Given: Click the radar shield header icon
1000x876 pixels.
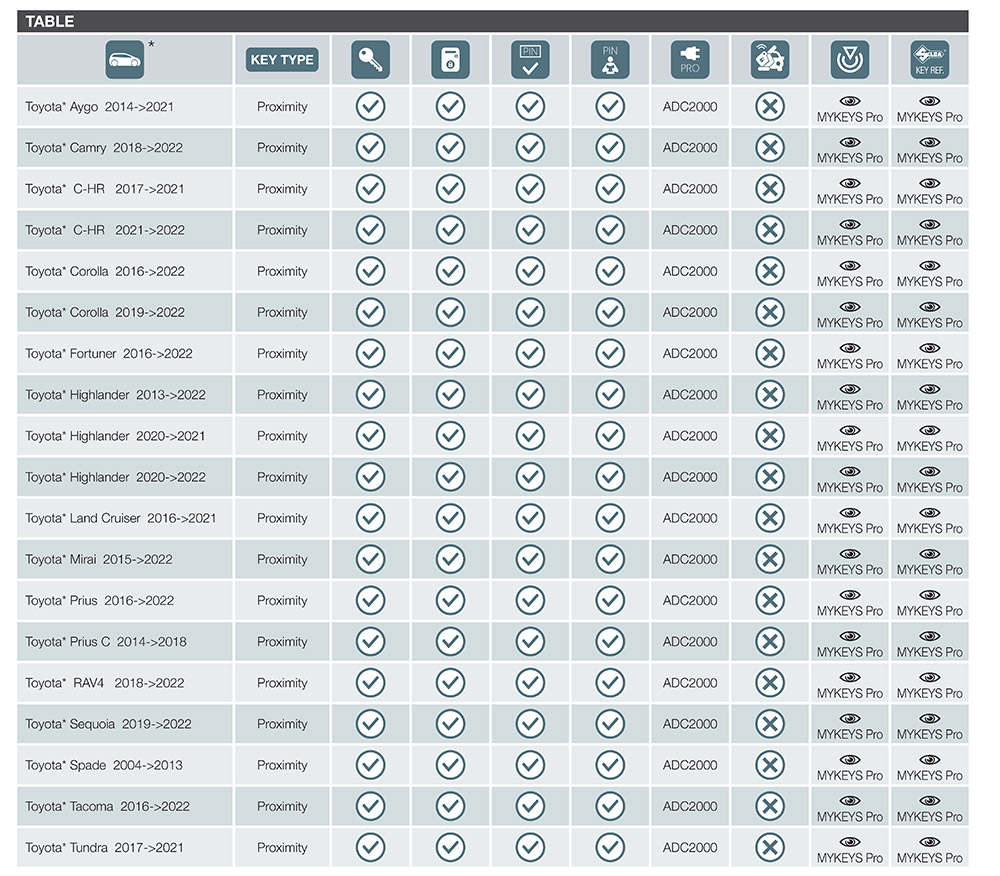Looking at the screenshot, I should click(850, 60).
